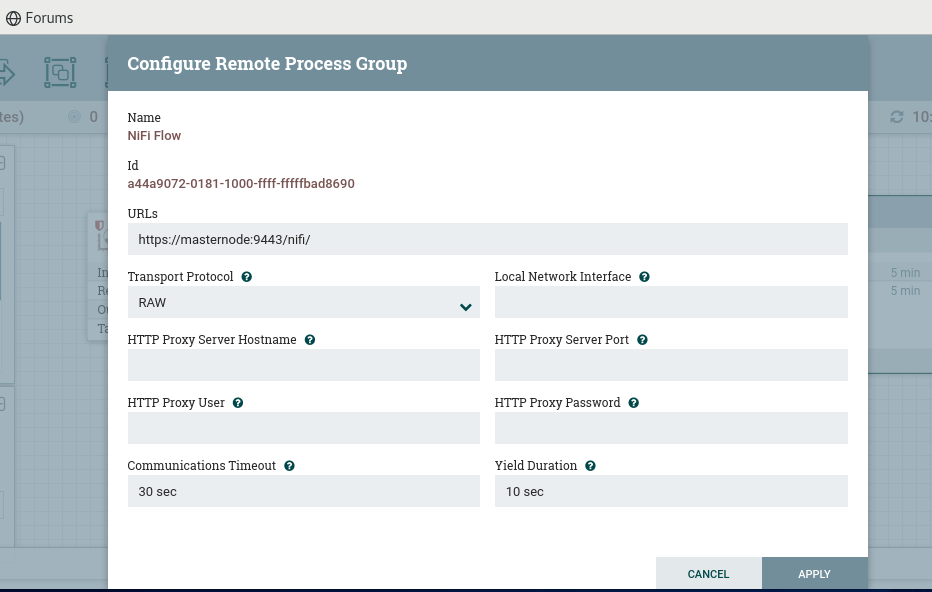This screenshot has height=592, width=932.
Task: Click the help icon beside Yield Duration
Action: click(590, 466)
